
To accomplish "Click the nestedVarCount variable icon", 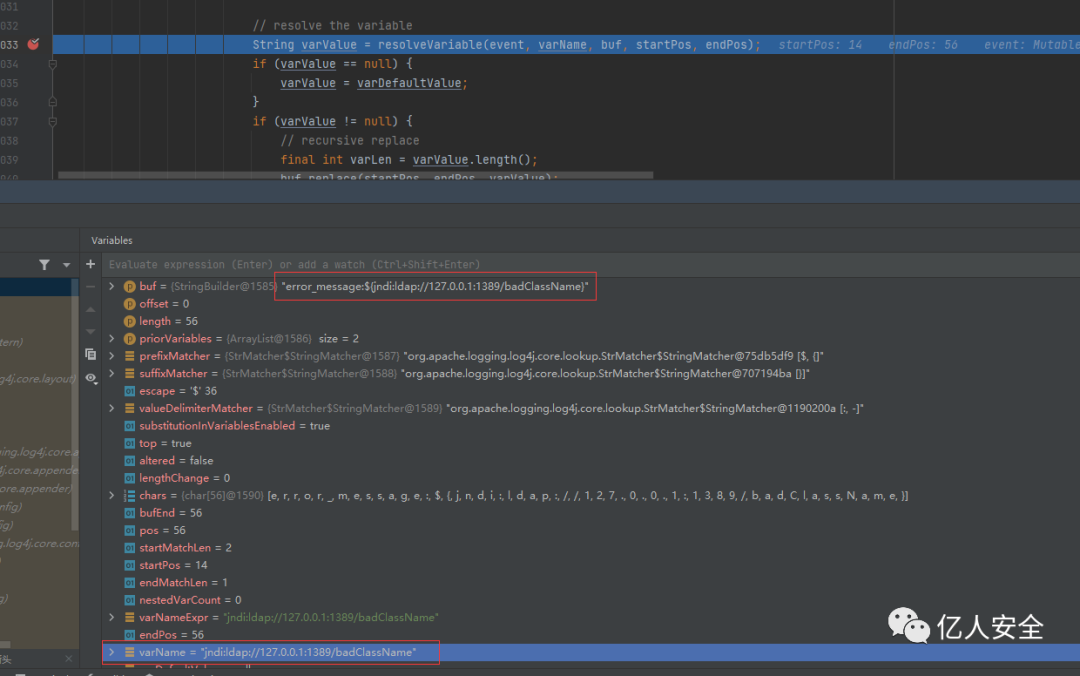I will point(129,600).
